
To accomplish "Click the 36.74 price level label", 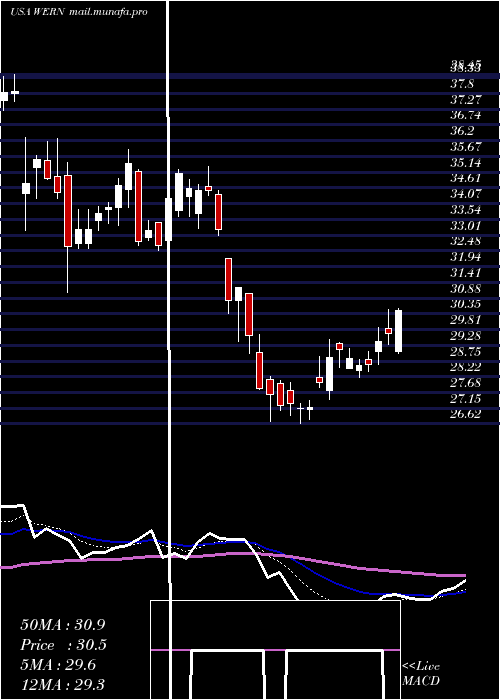I will click(x=466, y=115).
